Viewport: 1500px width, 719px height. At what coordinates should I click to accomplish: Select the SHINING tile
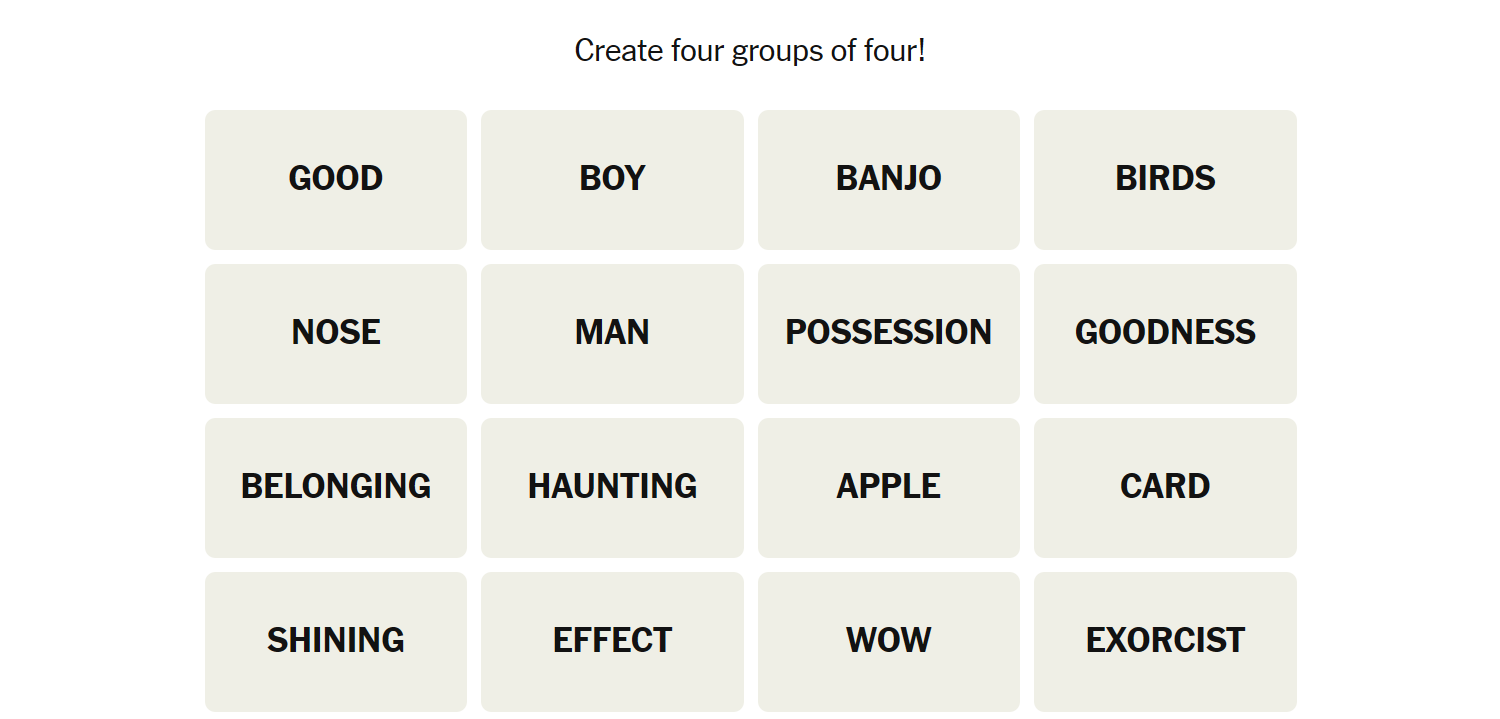point(336,642)
